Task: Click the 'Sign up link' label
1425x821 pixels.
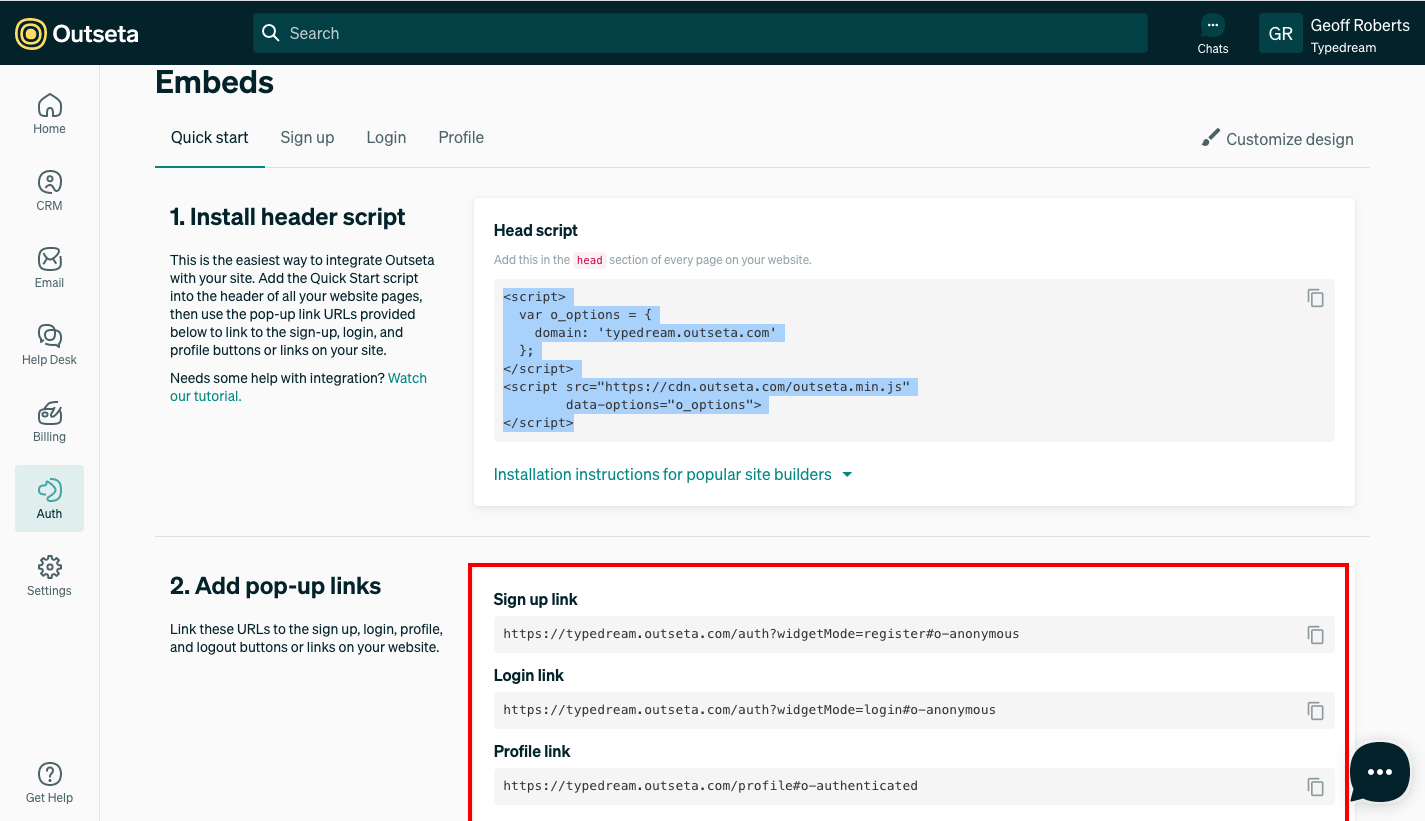Action: [536, 600]
